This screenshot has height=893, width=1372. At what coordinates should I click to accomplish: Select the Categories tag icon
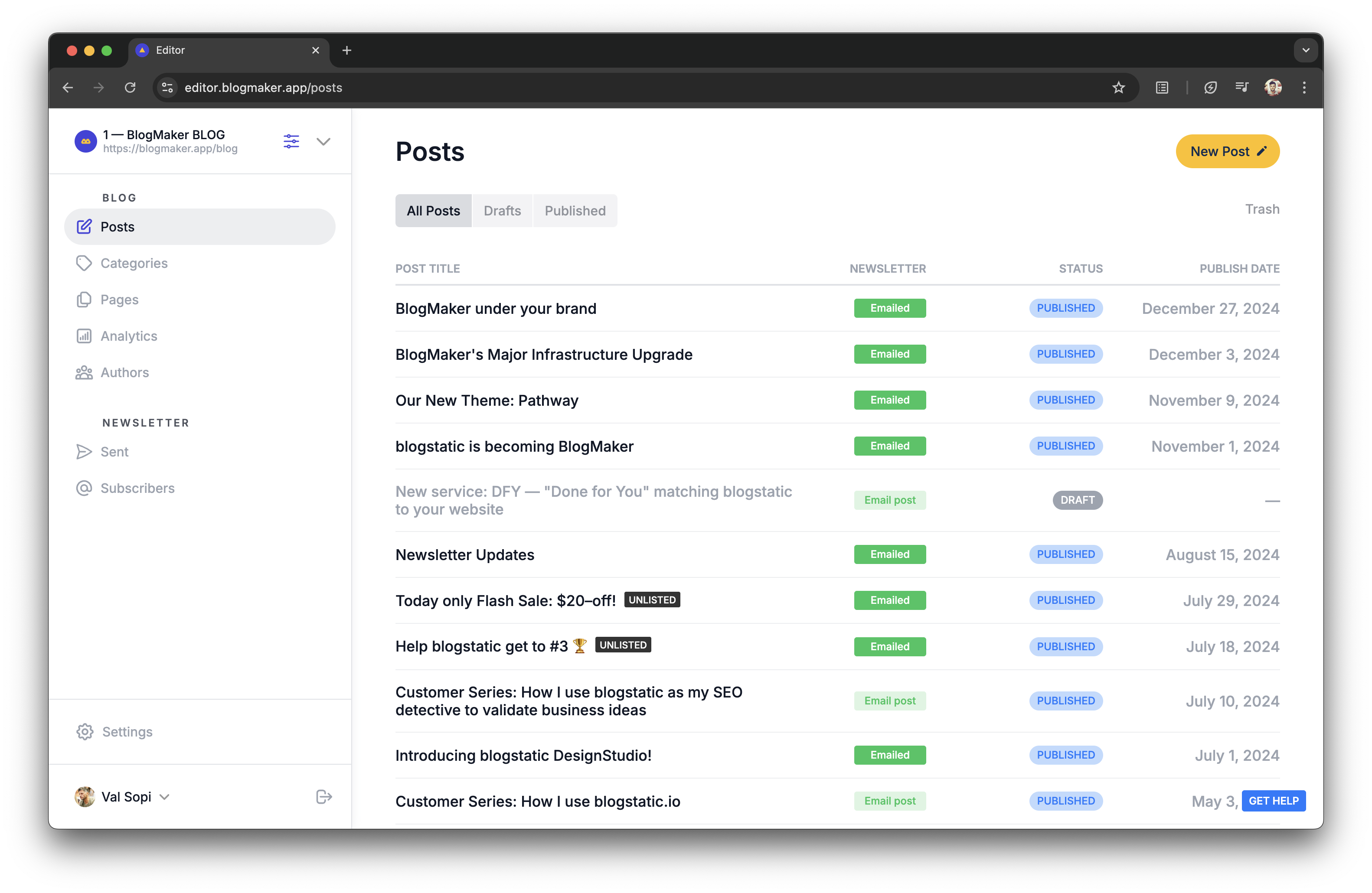click(85, 263)
